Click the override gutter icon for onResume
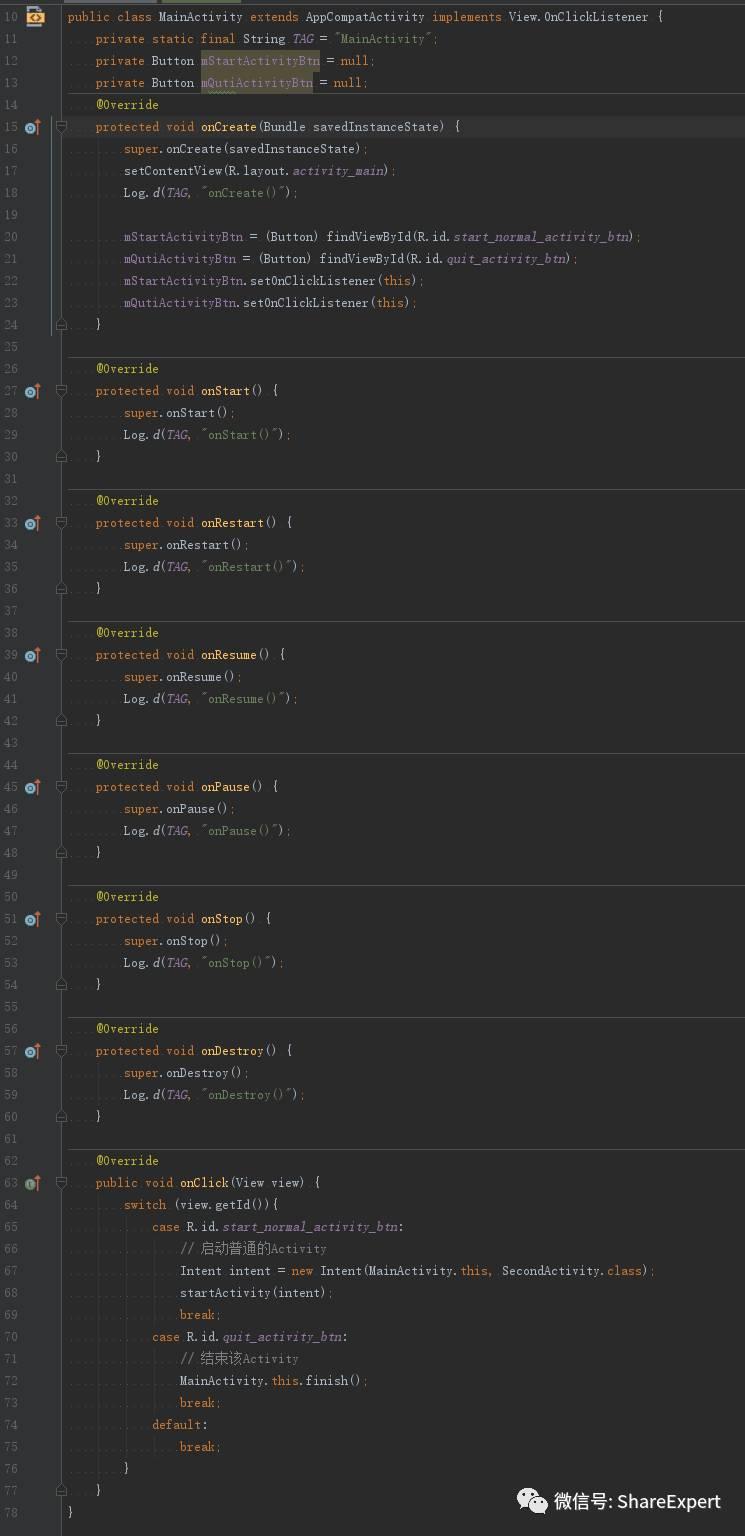The image size is (745, 1536). 32,655
